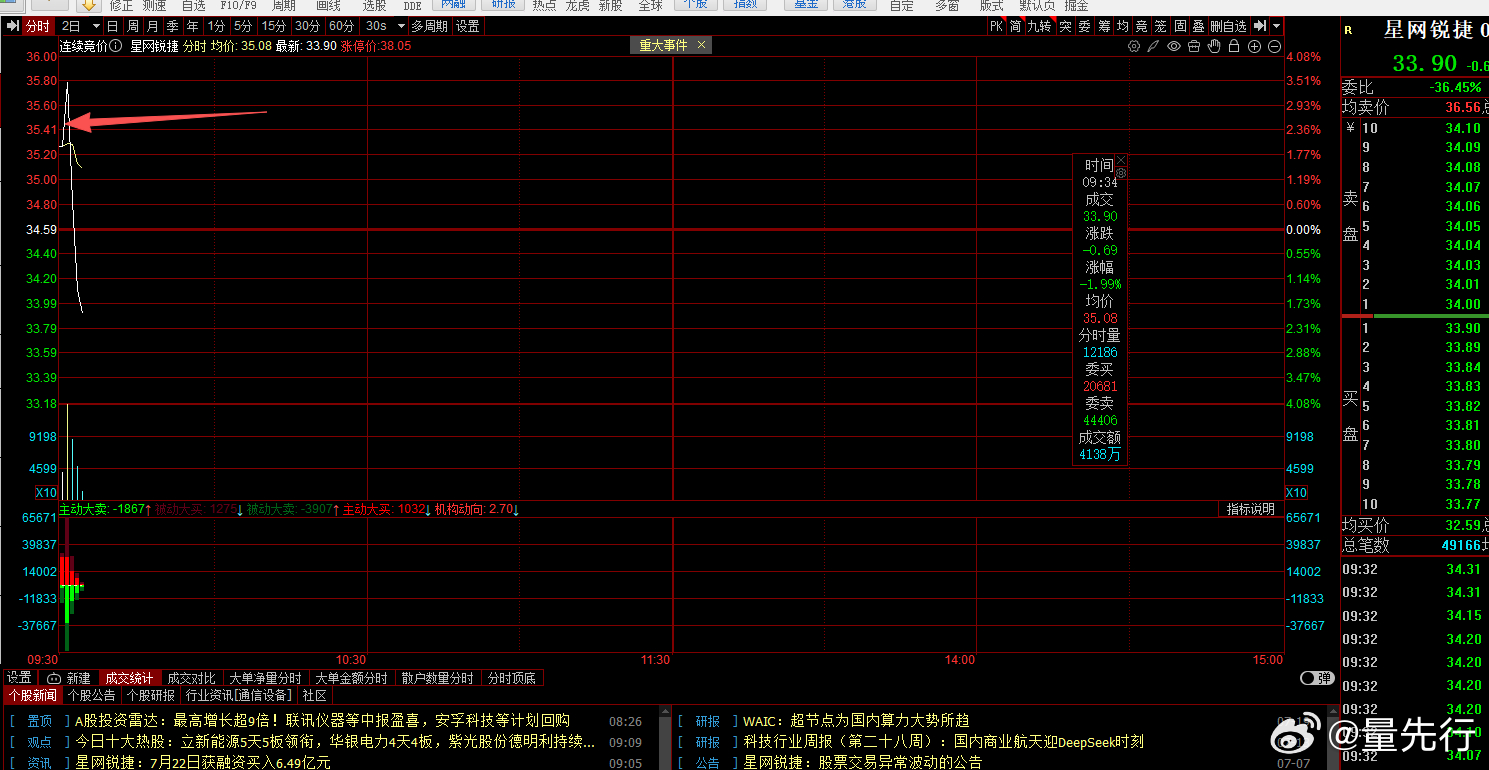Click 删自选 remove from watchlist
The height and width of the screenshot is (770, 1489).
[x=1229, y=26]
